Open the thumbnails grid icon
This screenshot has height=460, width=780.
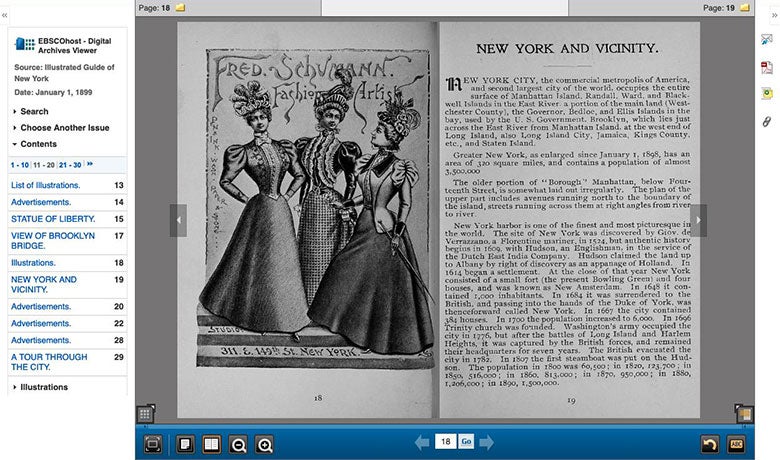coord(145,414)
